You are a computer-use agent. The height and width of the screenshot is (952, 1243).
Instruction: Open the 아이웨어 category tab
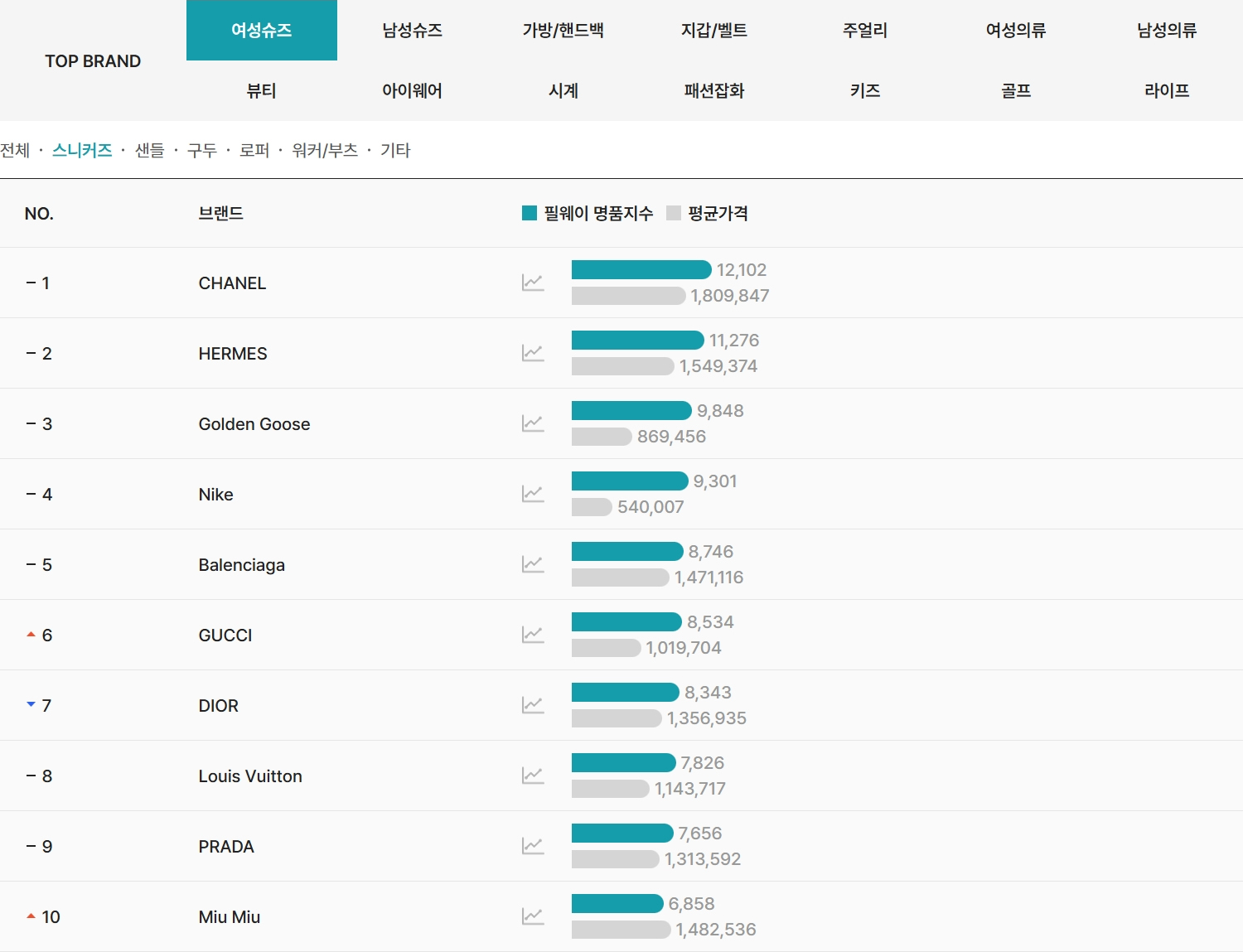click(413, 90)
